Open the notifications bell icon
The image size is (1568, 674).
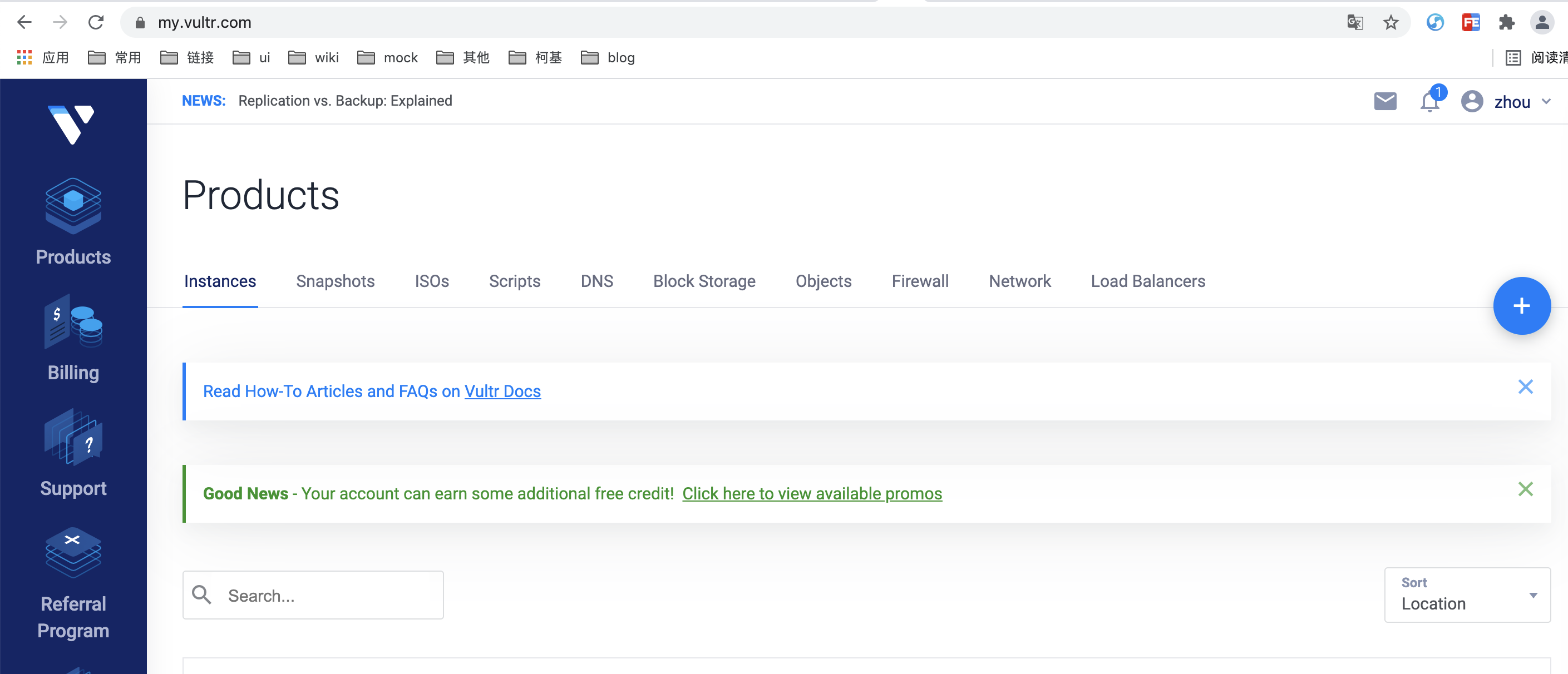[x=1429, y=101]
